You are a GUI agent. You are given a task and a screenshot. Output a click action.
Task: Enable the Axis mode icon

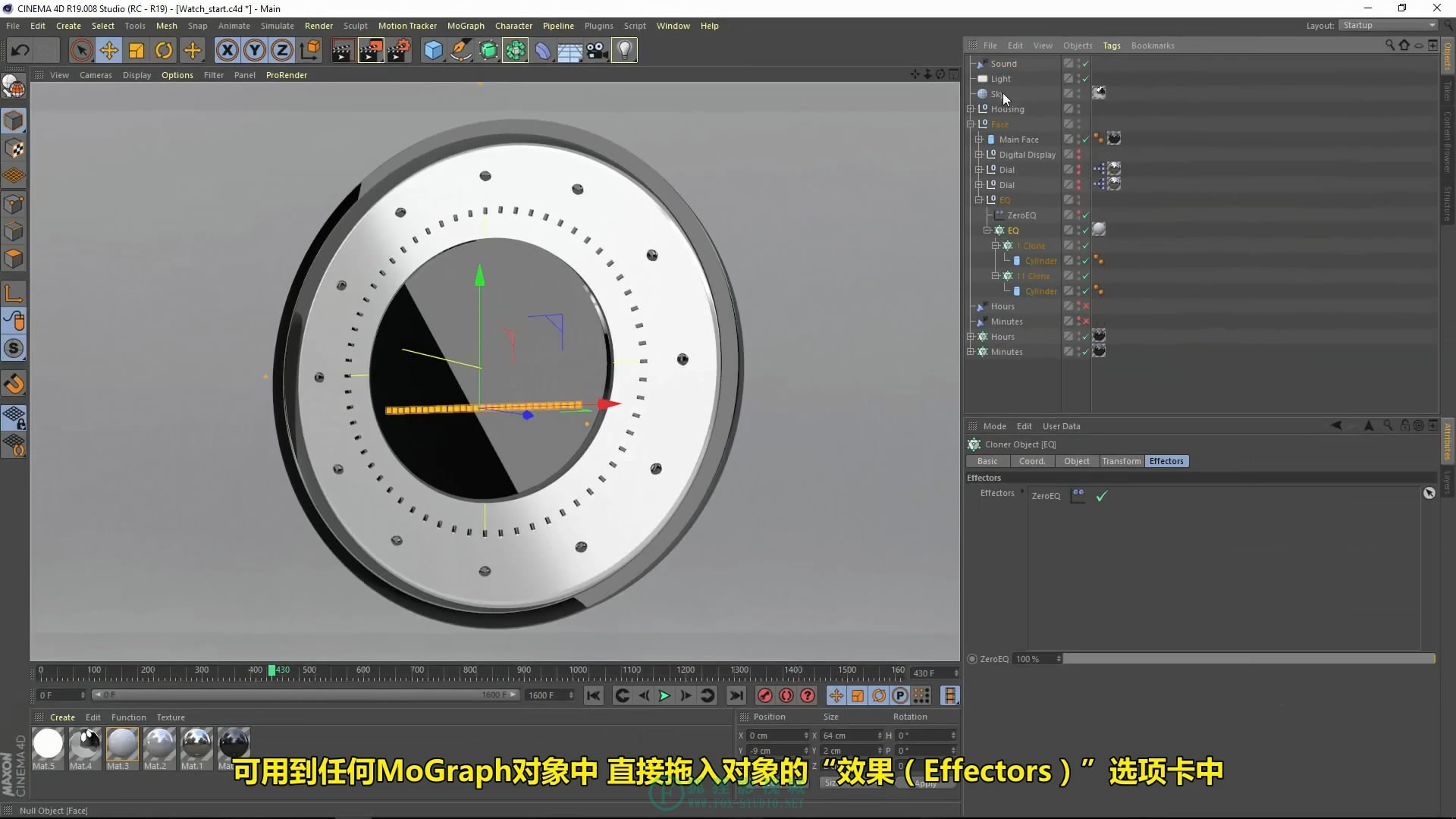14,293
